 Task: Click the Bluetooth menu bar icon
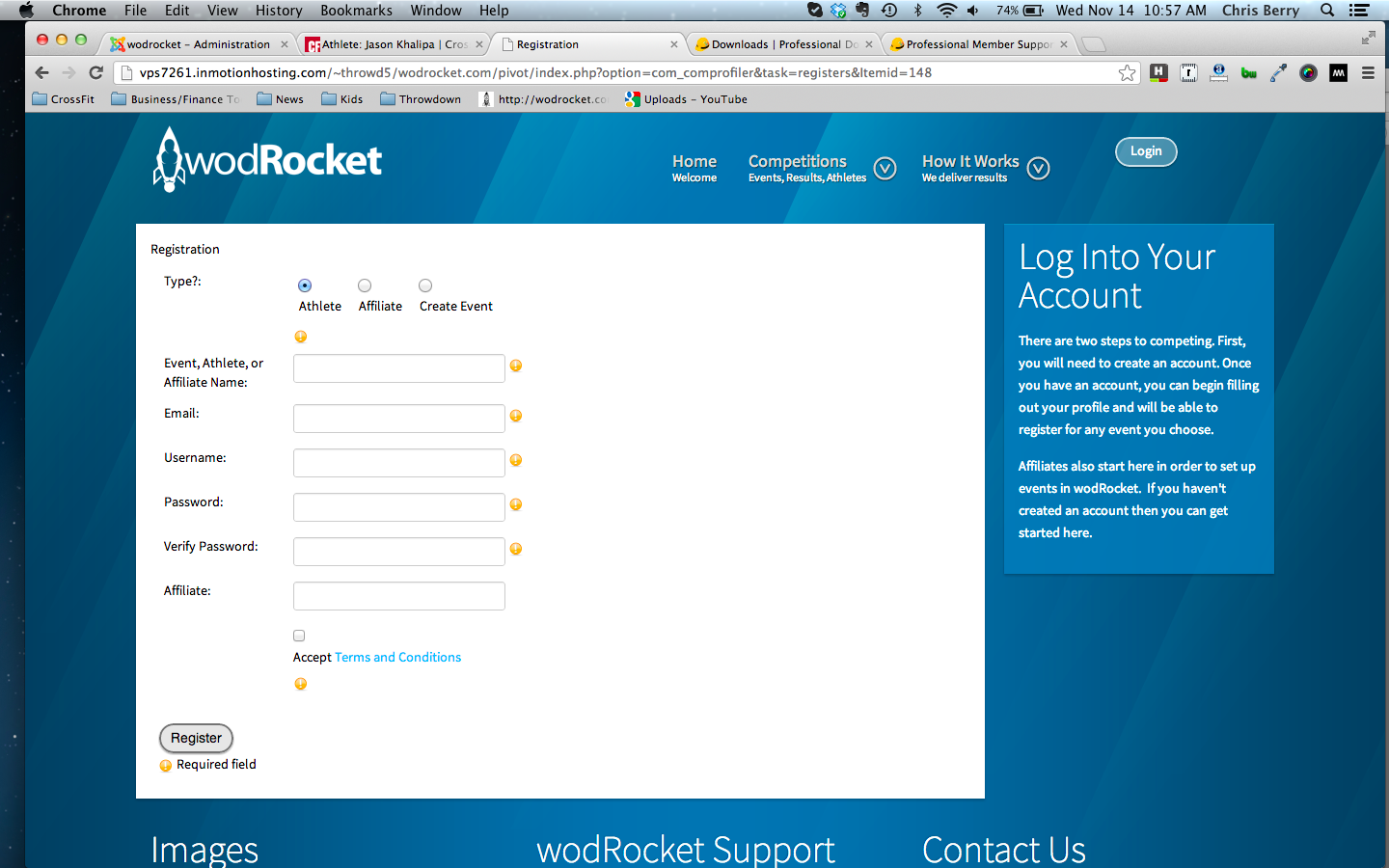point(917,10)
